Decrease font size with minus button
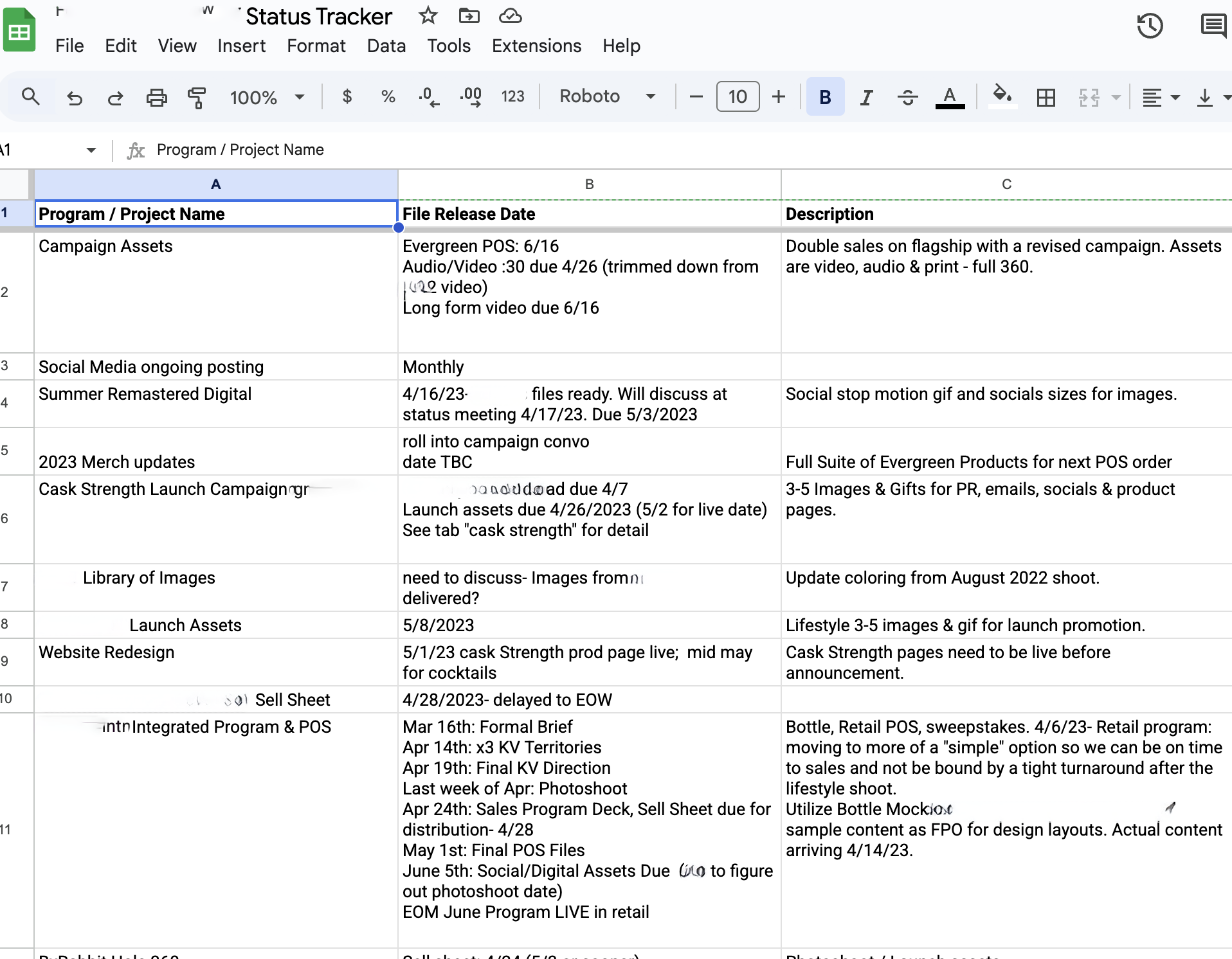1232x959 pixels. tap(696, 96)
